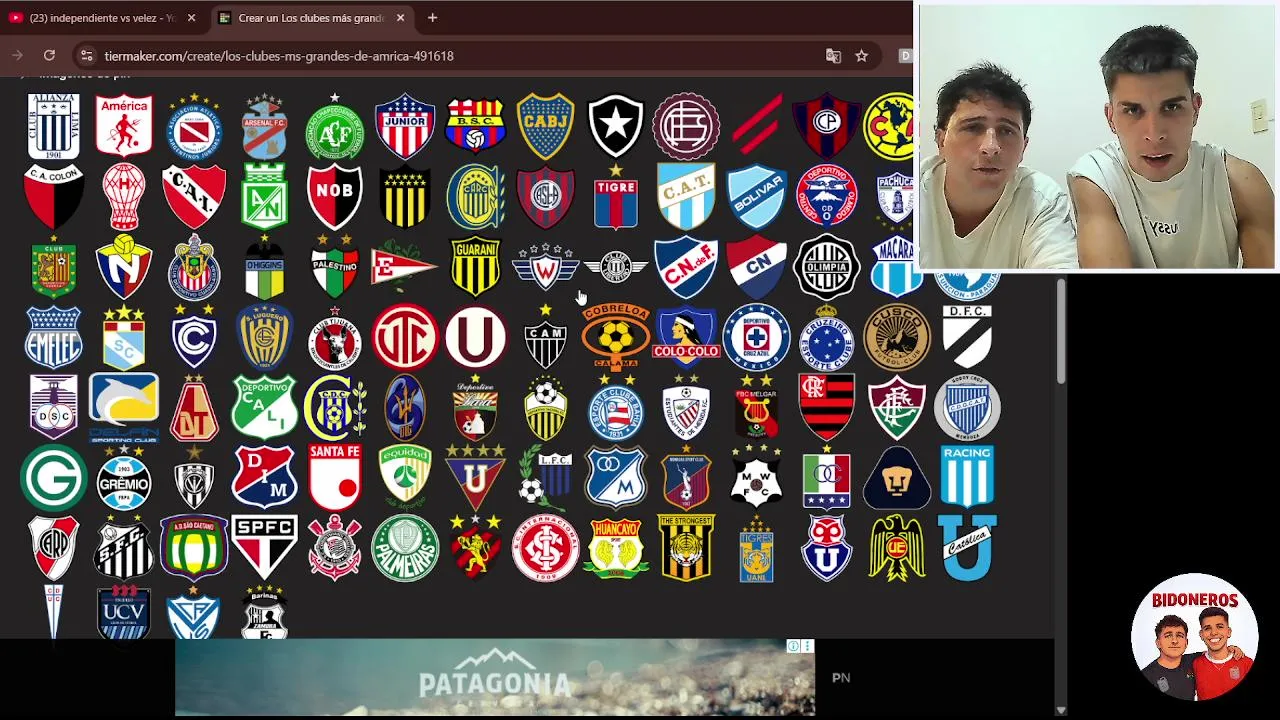Choose The Strongest tiger crest
The height and width of the screenshot is (720, 1280).
tap(686, 548)
